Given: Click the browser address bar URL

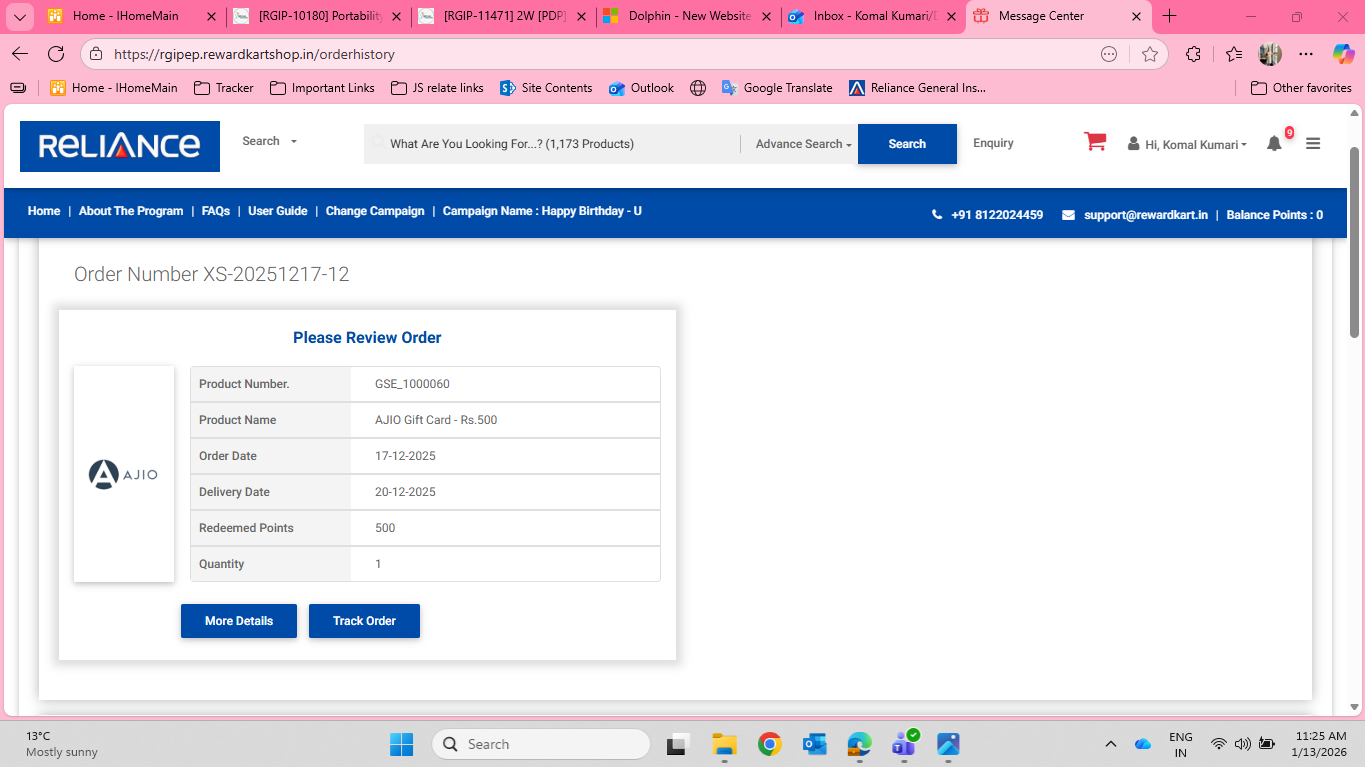Looking at the screenshot, I should click(x=254, y=54).
